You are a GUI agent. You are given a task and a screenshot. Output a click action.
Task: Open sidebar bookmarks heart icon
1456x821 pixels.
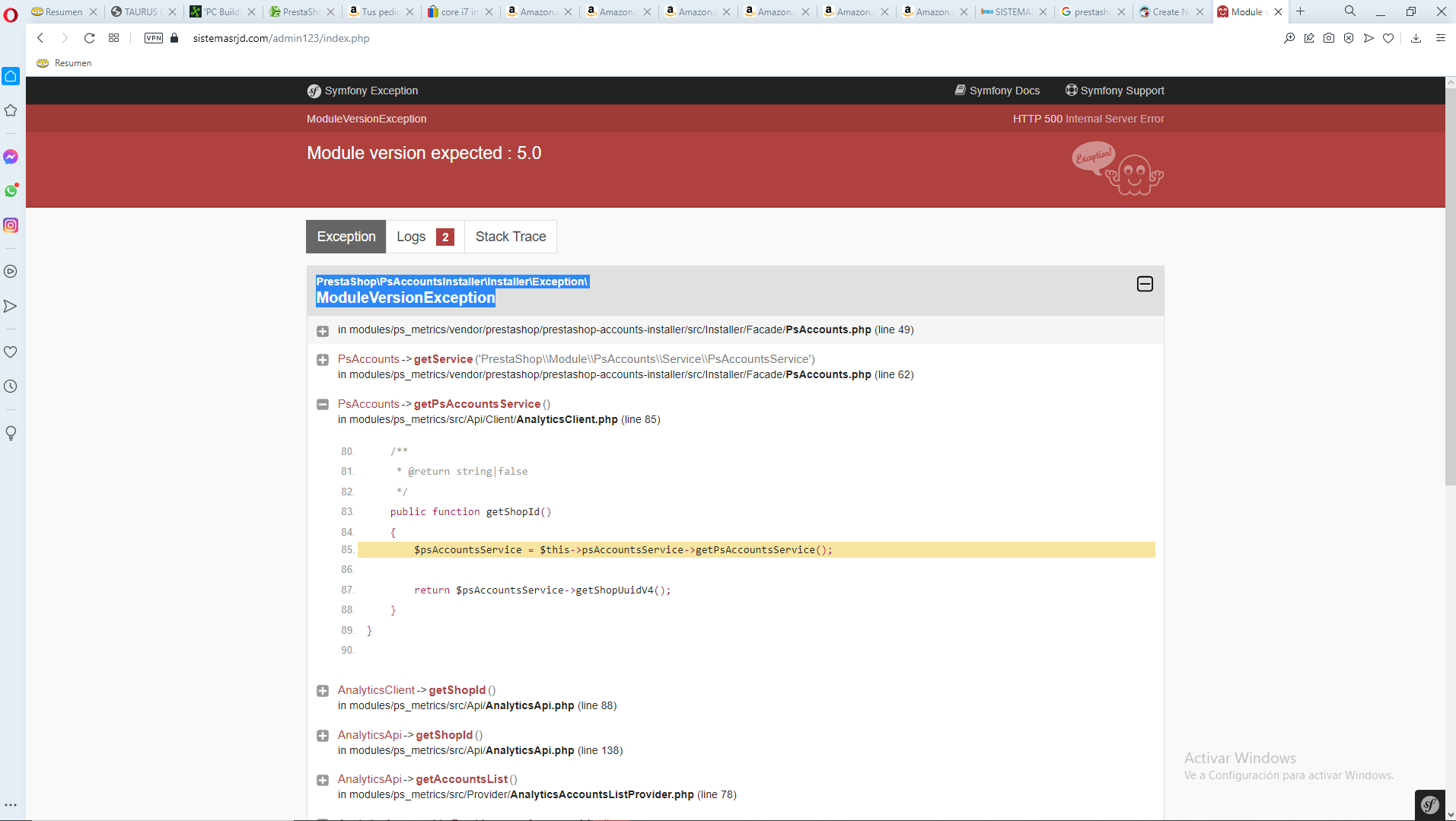tap(11, 352)
